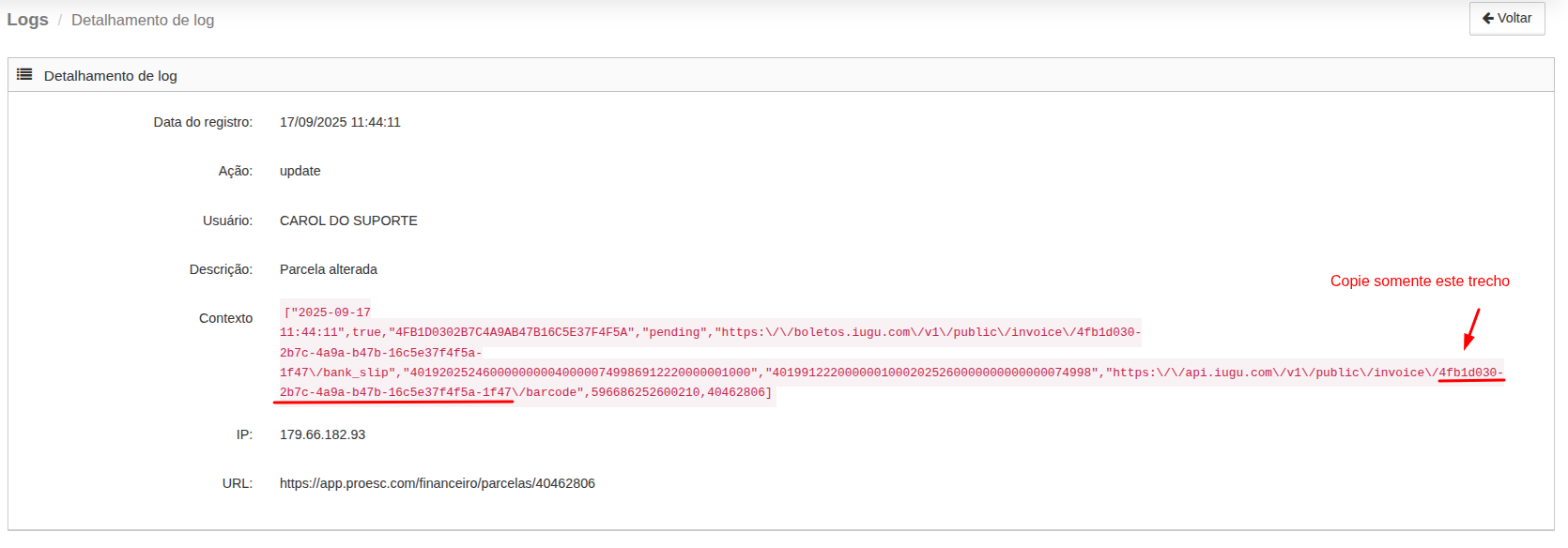Image resolution: width=1568 pixels, height=548 pixels.
Task: Click the underlined invoice ID '4fb1d030-'
Action: point(1470,373)
